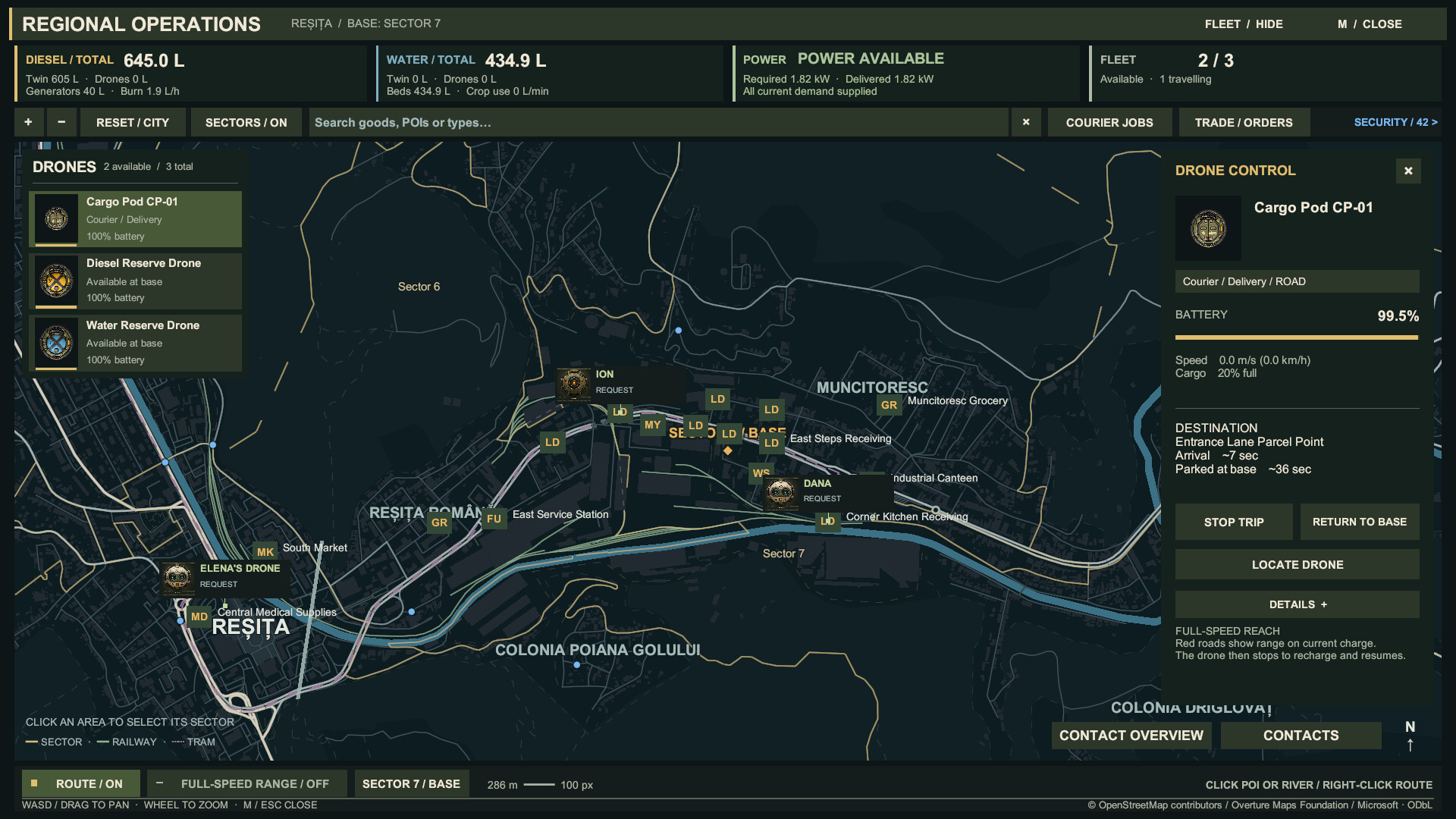The width and height of the screenshot is (1456, 819).
Task: Select Diesel Reserve Drone icon in list
Action: pyautogui.click(x=56, y=281)
